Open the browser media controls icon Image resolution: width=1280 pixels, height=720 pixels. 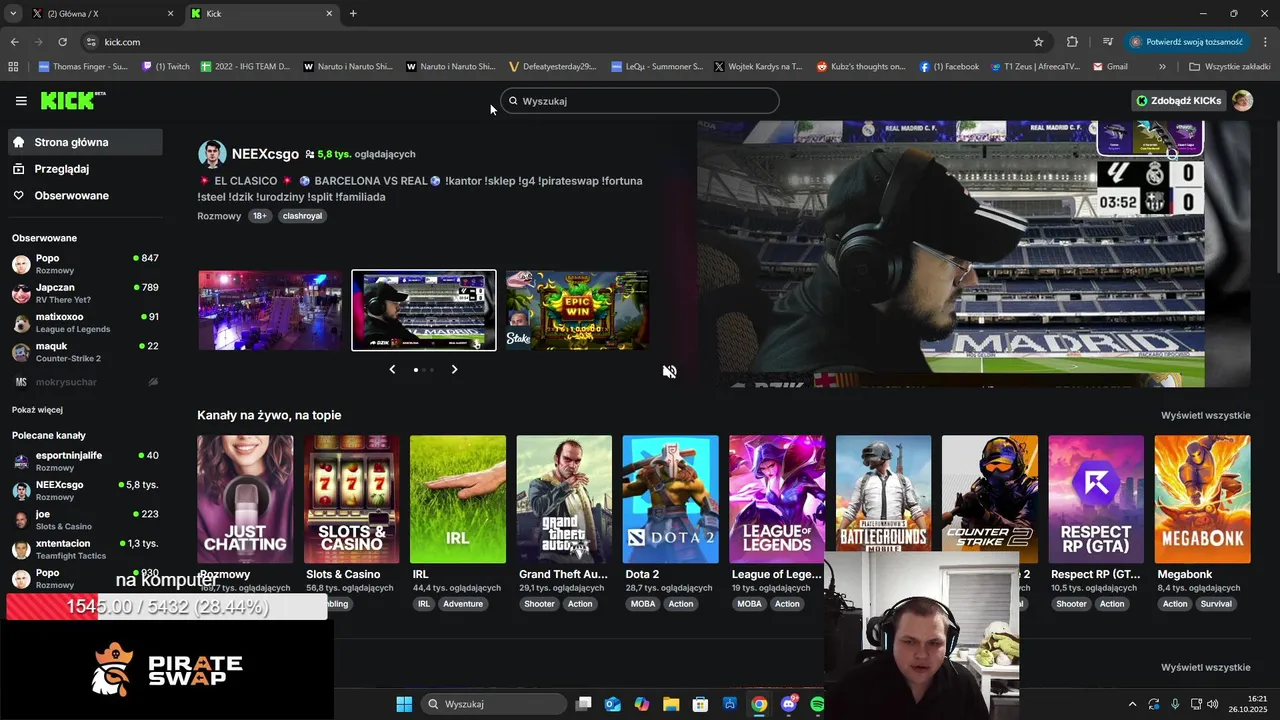point(1107,42)
